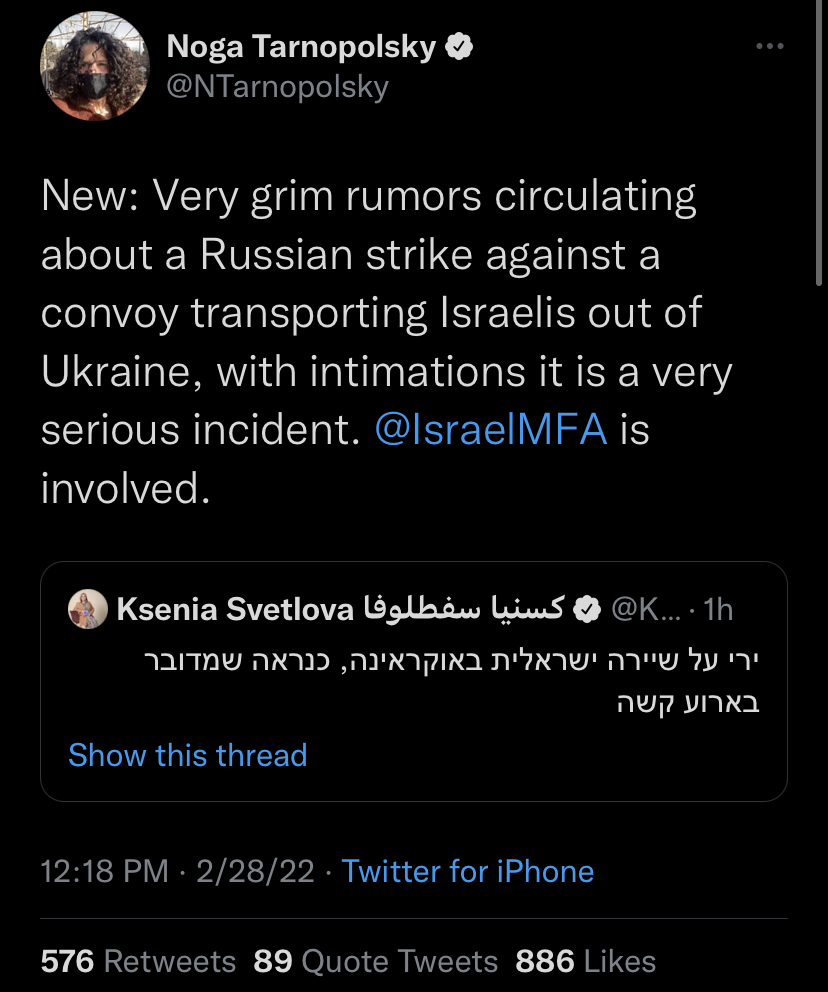Screen dimensions: 828x992
Task: Click the truncated @K... handle
Action: tap(643, 608)
